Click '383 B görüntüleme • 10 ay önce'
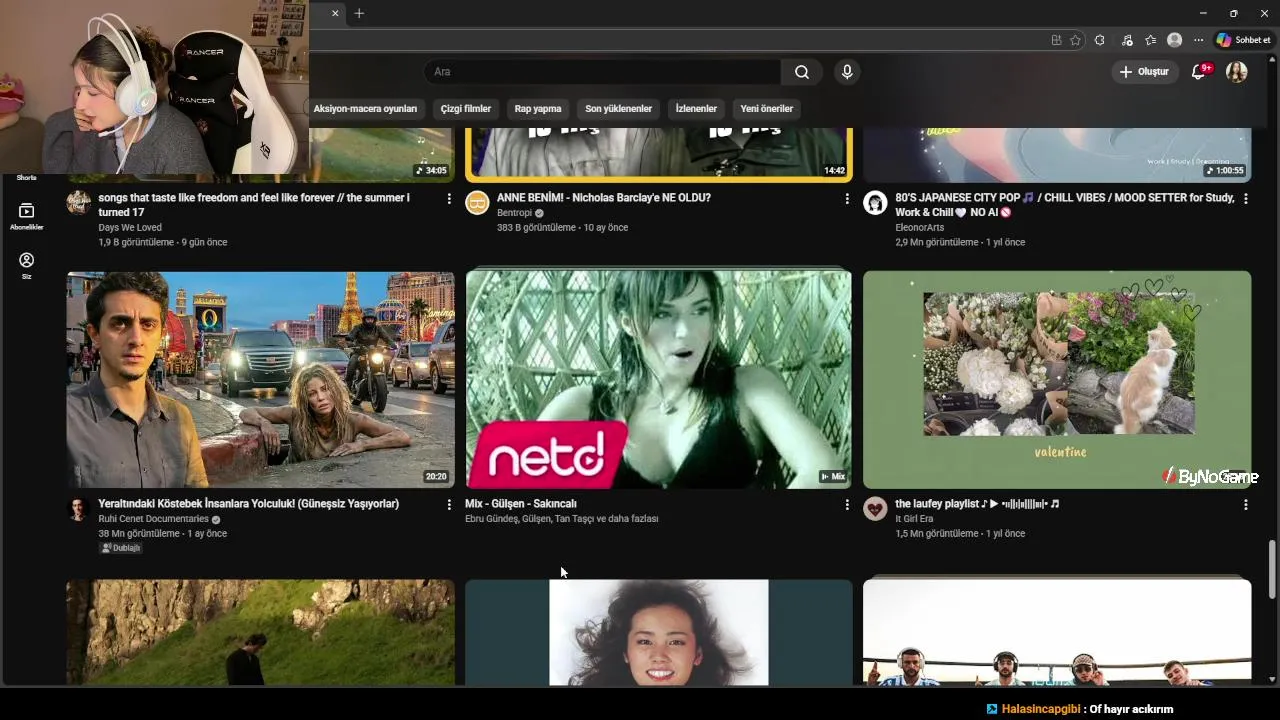The image size is (1280, 720). pyautogui.click(x=562, y=228)
